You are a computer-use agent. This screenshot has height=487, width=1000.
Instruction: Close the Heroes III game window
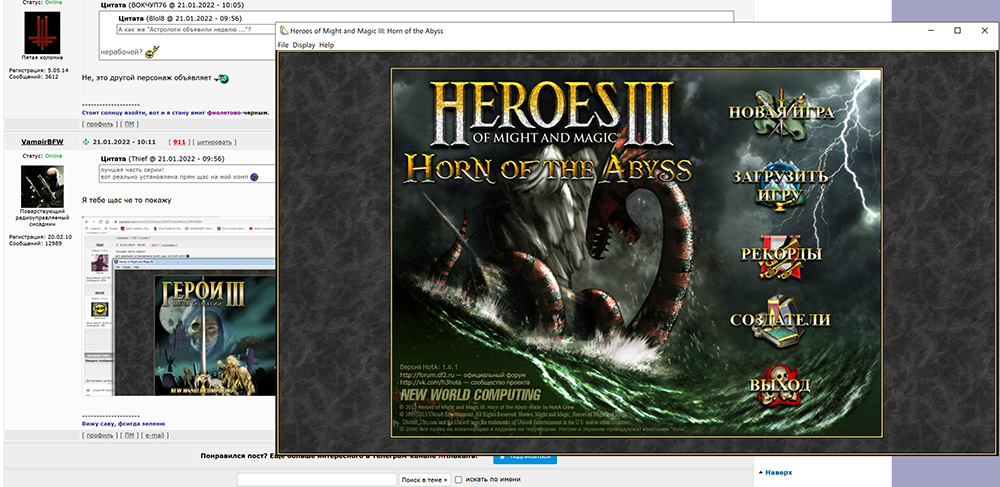pos(985,31)
